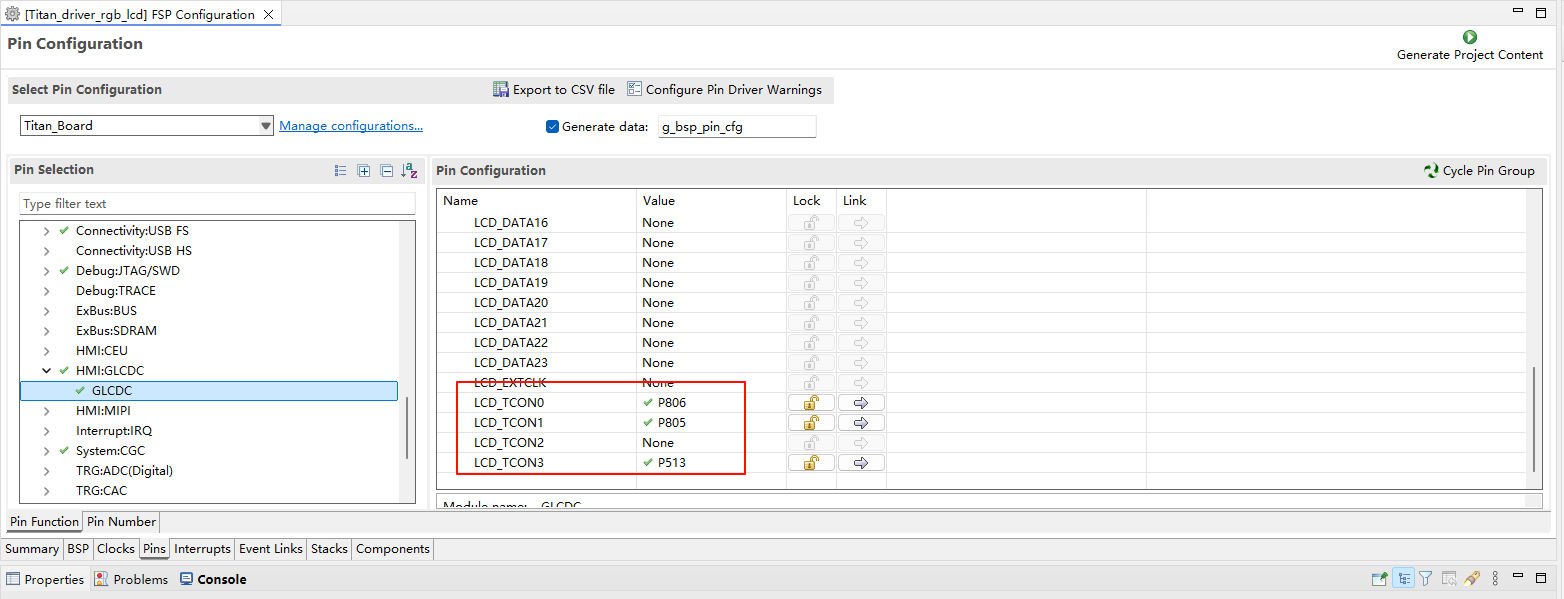Click the filter funnel icon in Properties toolbar
Viewport: 1564px width, 599px height.
(x=1426, y=579)
